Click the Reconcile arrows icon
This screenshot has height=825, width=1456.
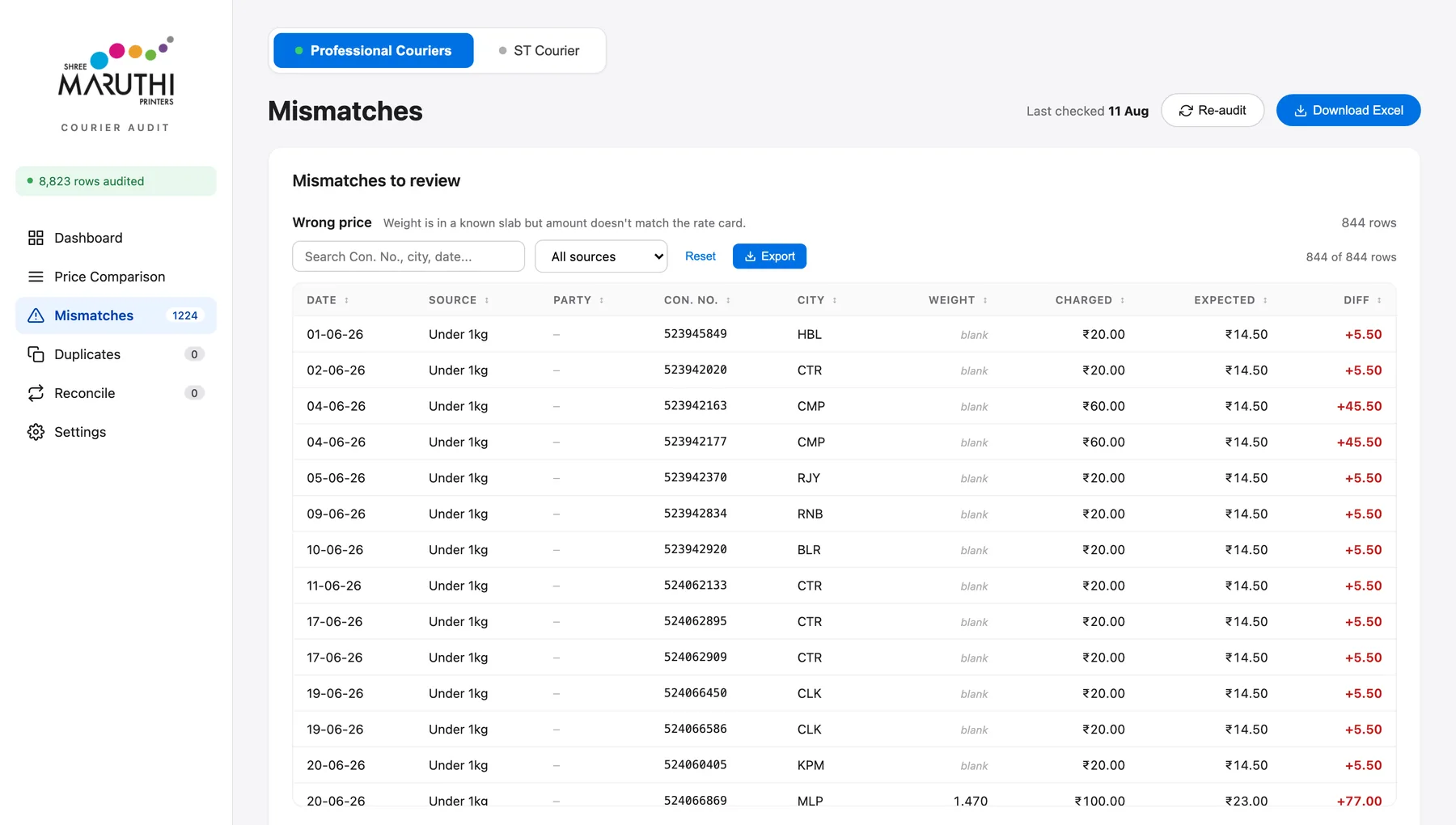pos(36,393)
